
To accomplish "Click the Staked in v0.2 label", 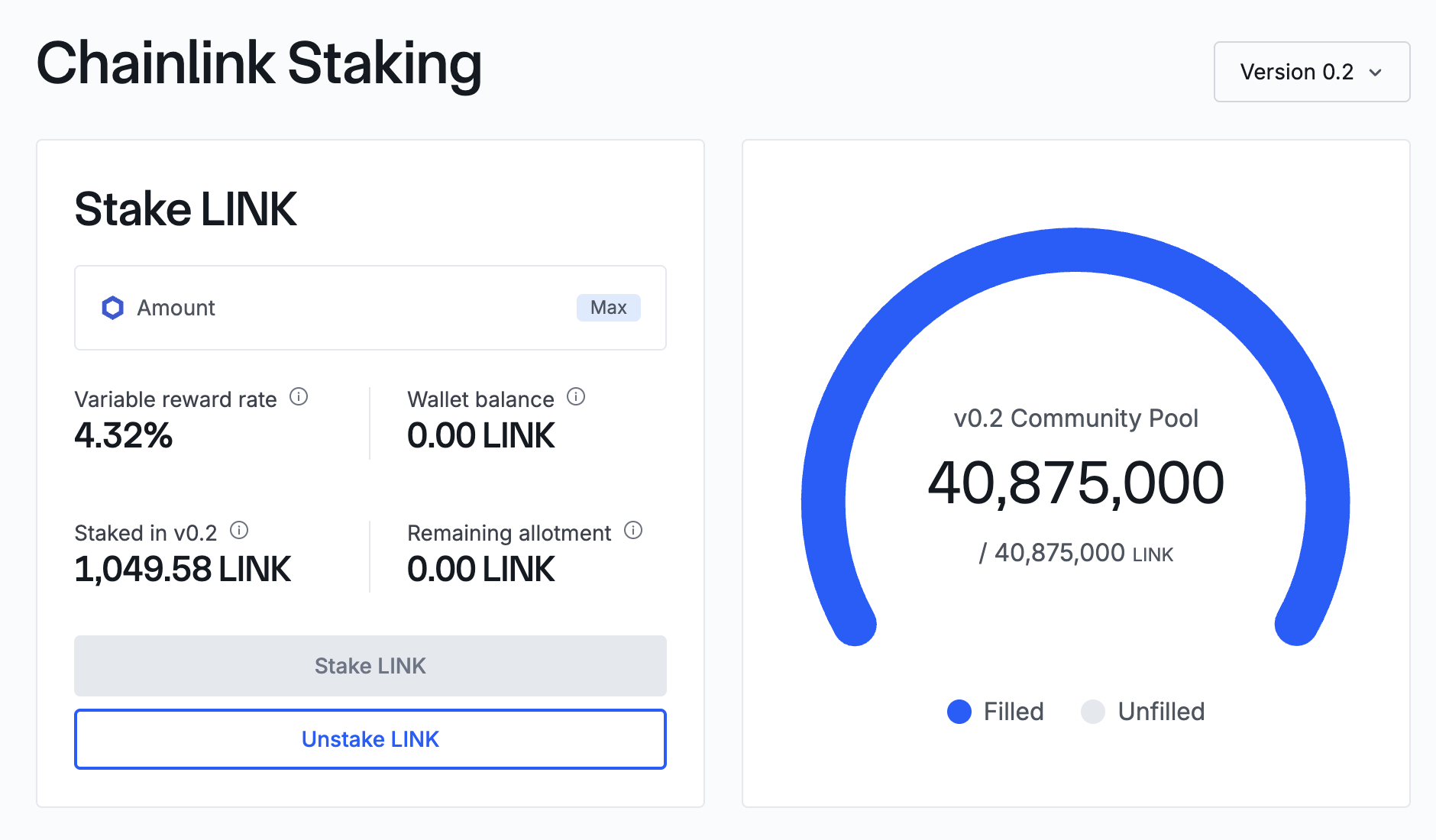I will pyautogui.click(x=146, y=533).
